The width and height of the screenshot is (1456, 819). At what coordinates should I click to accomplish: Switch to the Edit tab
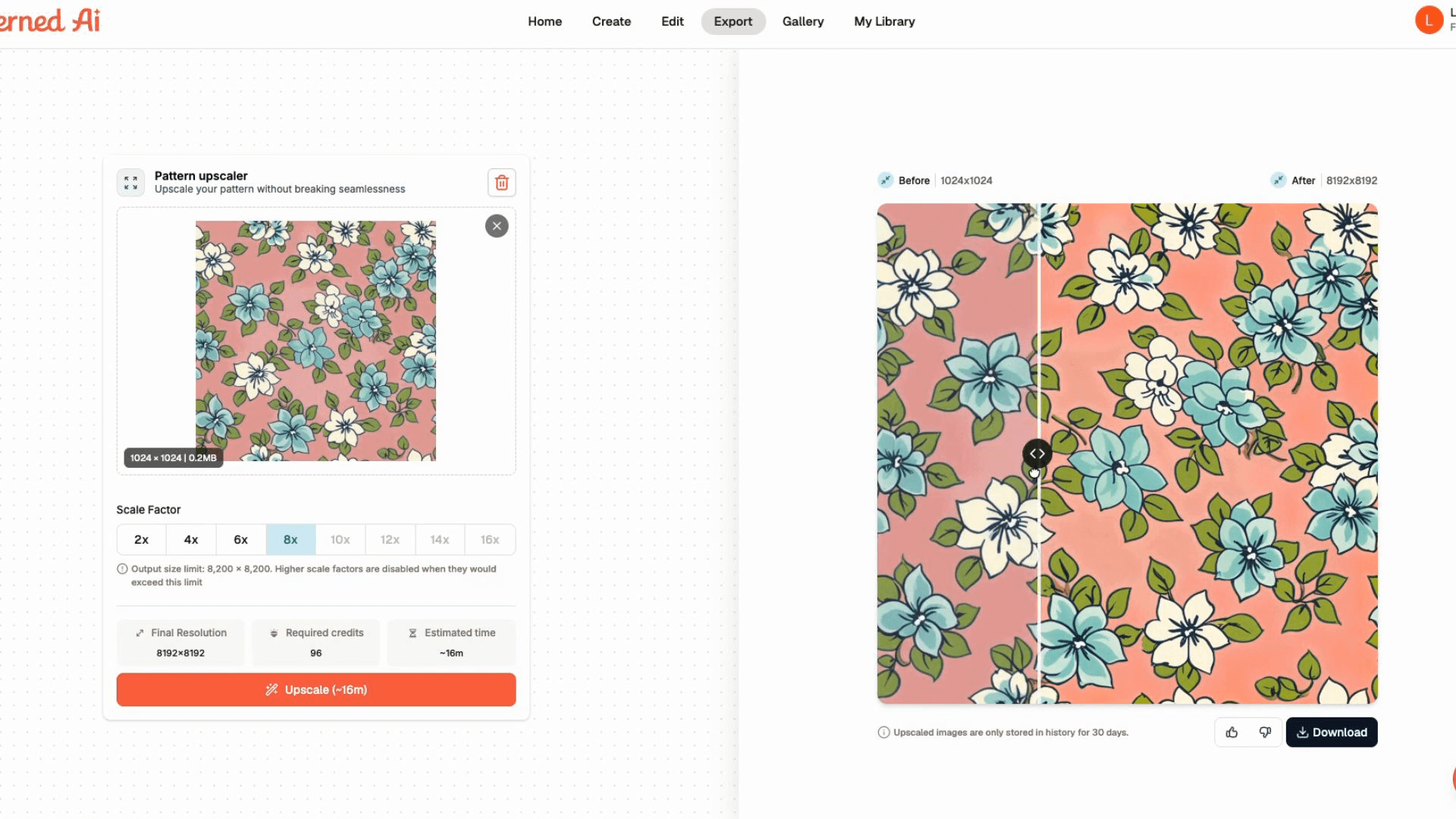tap(672, 21)
